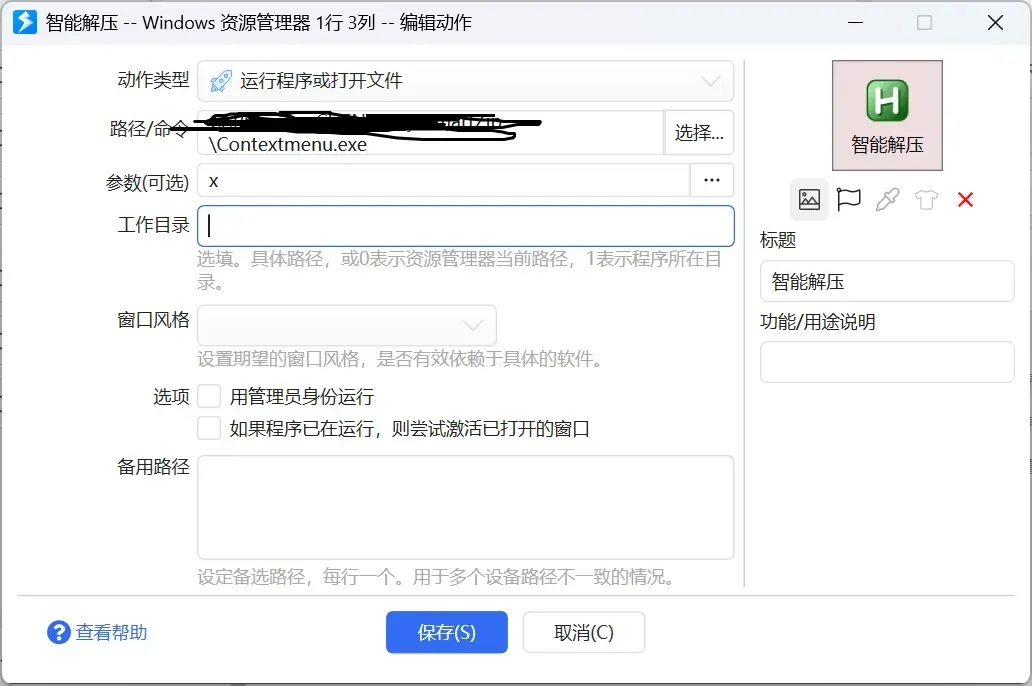Click the Quicker app logo in title bar
This screenshot has width=1032, height=686.
coord(25,22)
